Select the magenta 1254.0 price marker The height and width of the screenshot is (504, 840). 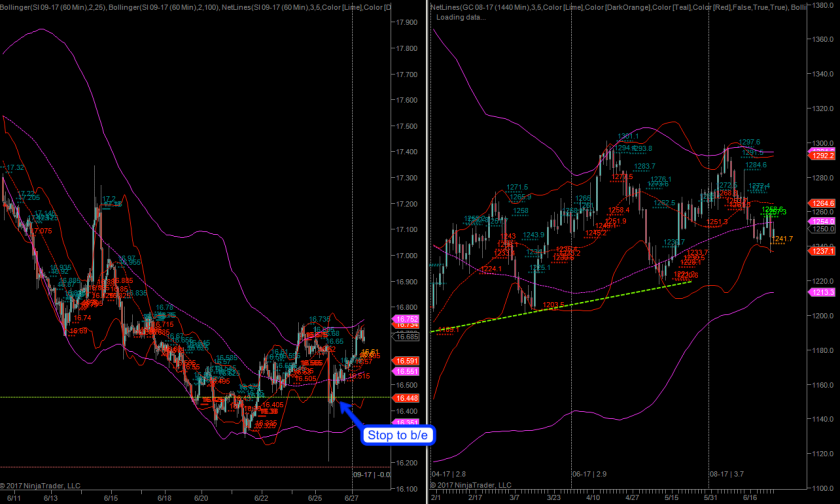coord(823,221)
